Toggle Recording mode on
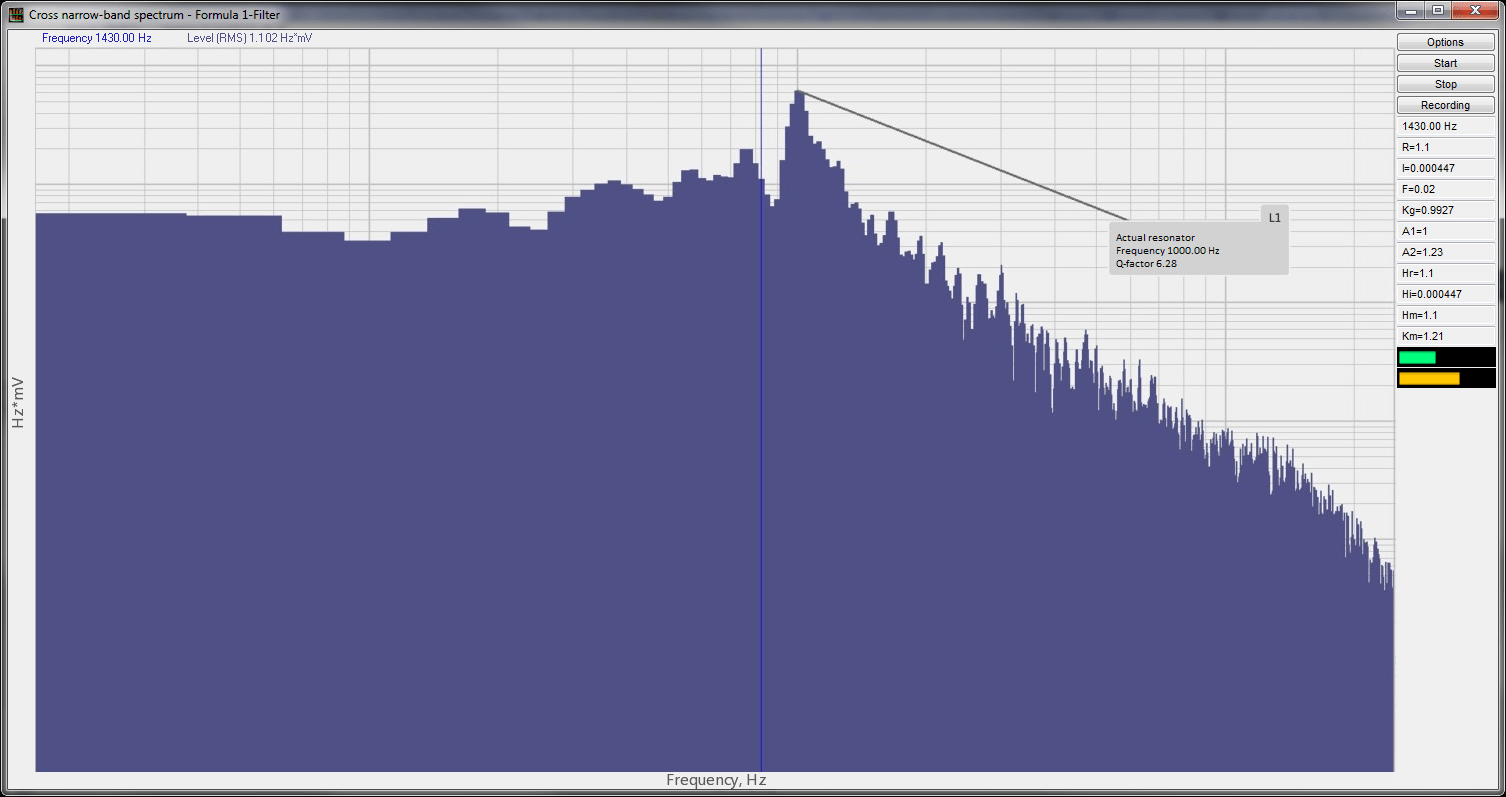 tap(1444, 104)
